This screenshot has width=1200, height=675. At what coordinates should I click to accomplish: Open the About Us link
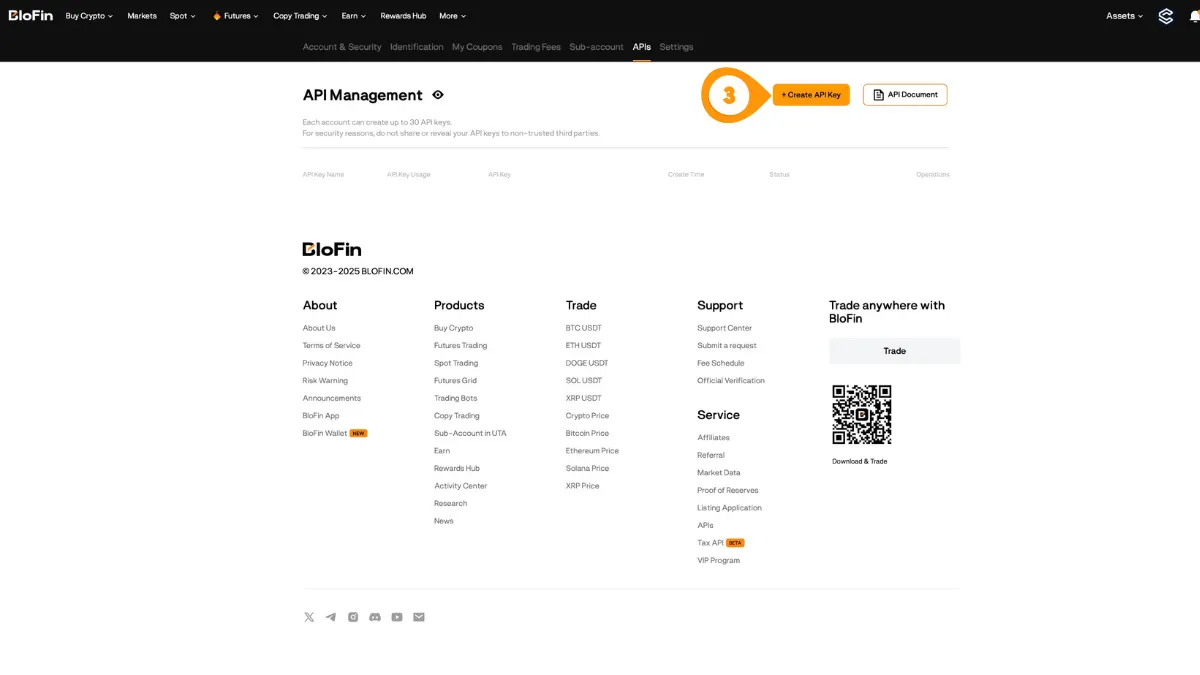[319, 328]
